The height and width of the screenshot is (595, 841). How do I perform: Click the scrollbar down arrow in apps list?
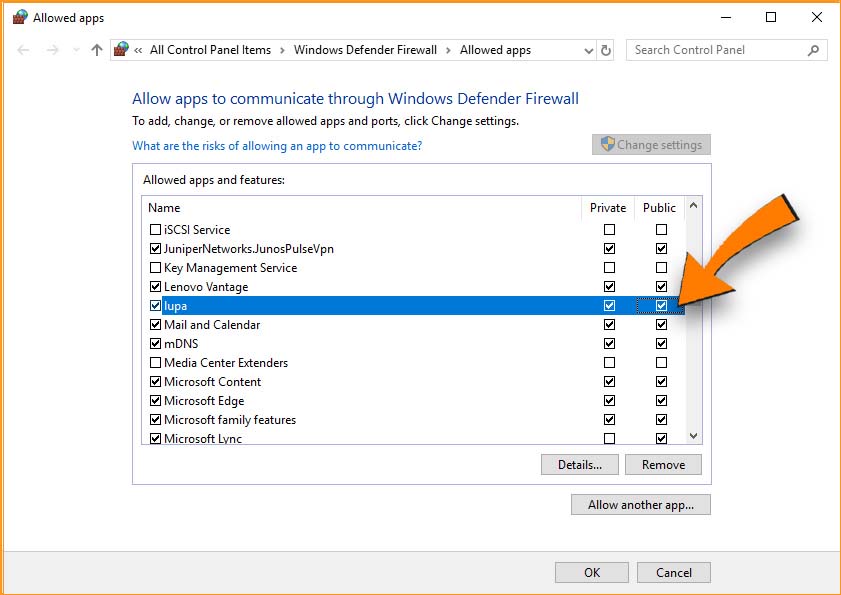click(694, 436)
